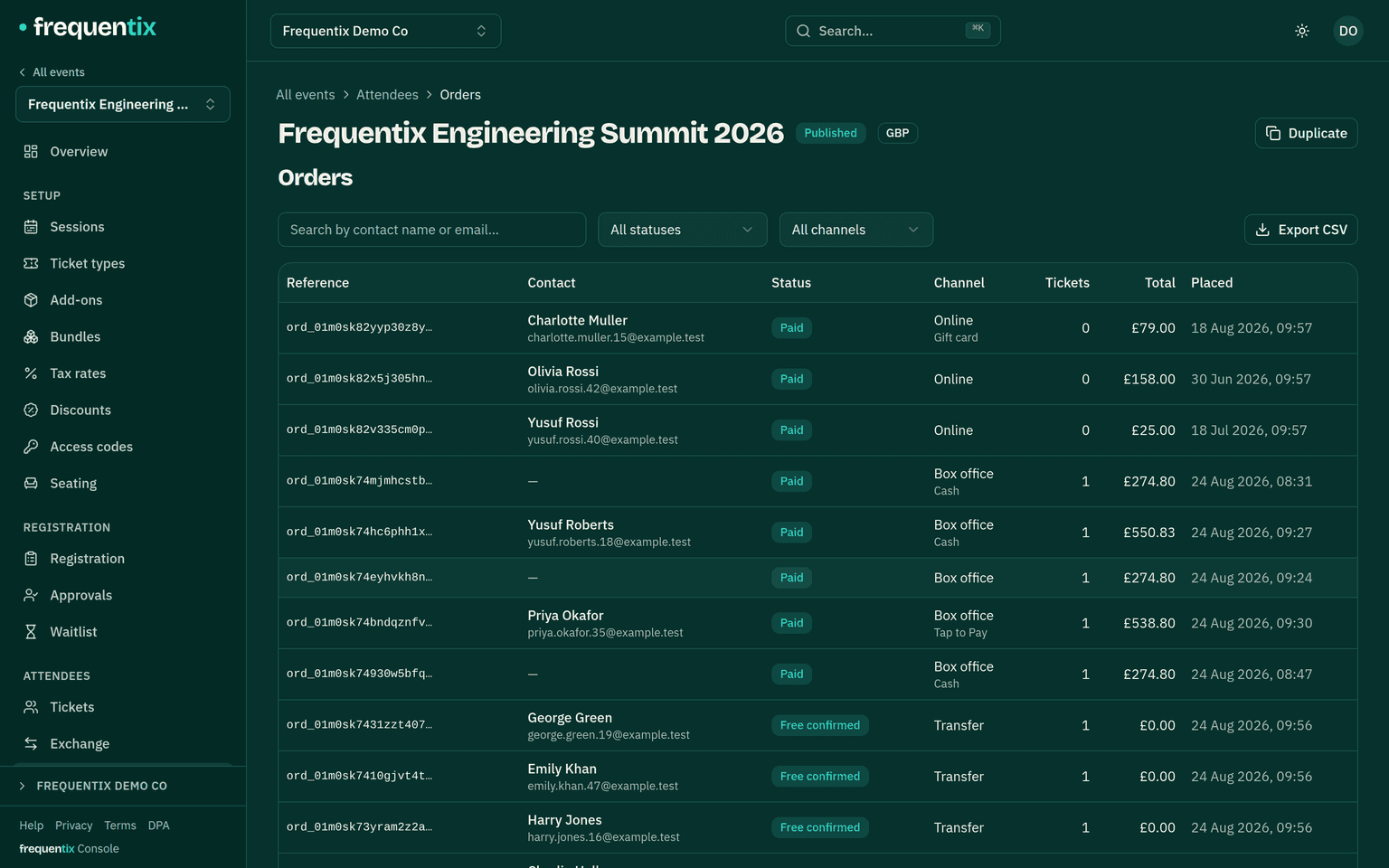Click the £550.83 total cell
Image resolution: width=1389 pixels, height=868 pixels.
[x=1149, y=533]
